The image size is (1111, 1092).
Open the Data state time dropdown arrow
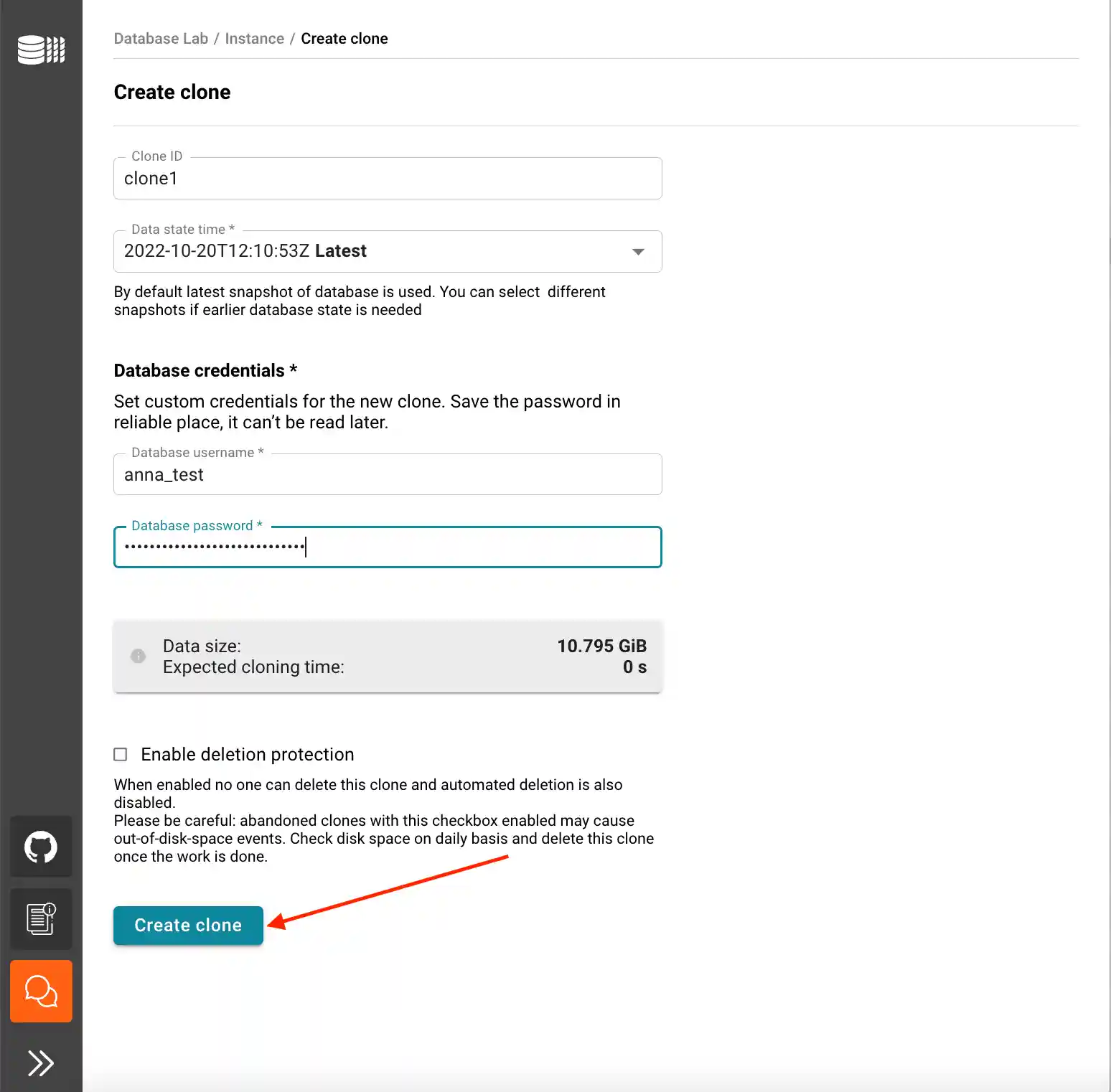[x=637, y=251]
